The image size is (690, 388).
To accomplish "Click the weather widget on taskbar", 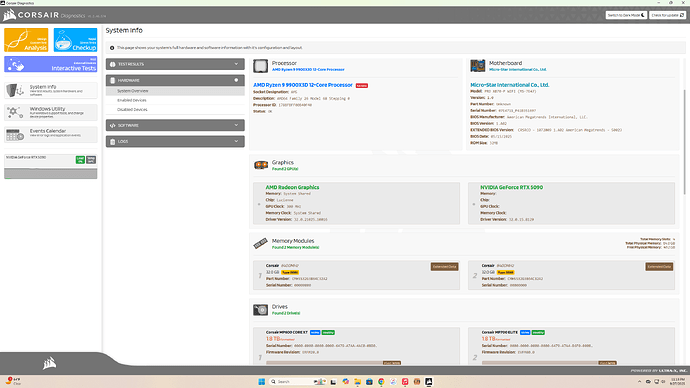I will pyautogui.click(x=13, y=381).
